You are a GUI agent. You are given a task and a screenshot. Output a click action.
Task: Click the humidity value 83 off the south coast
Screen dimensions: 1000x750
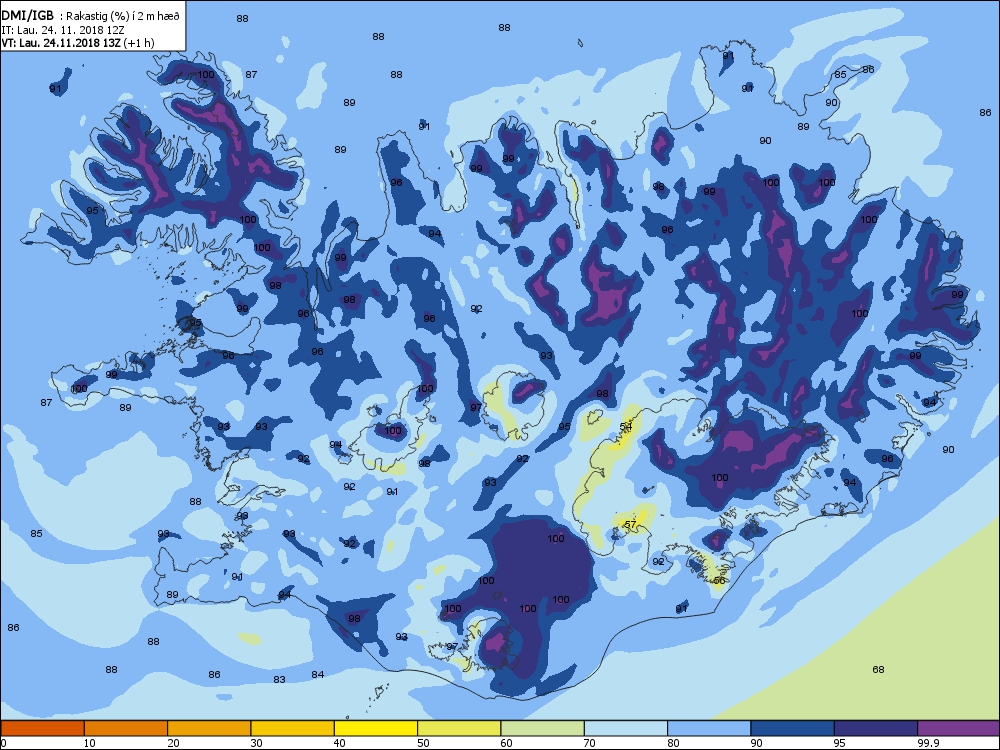pyautogui.click(x=279, y=680)
